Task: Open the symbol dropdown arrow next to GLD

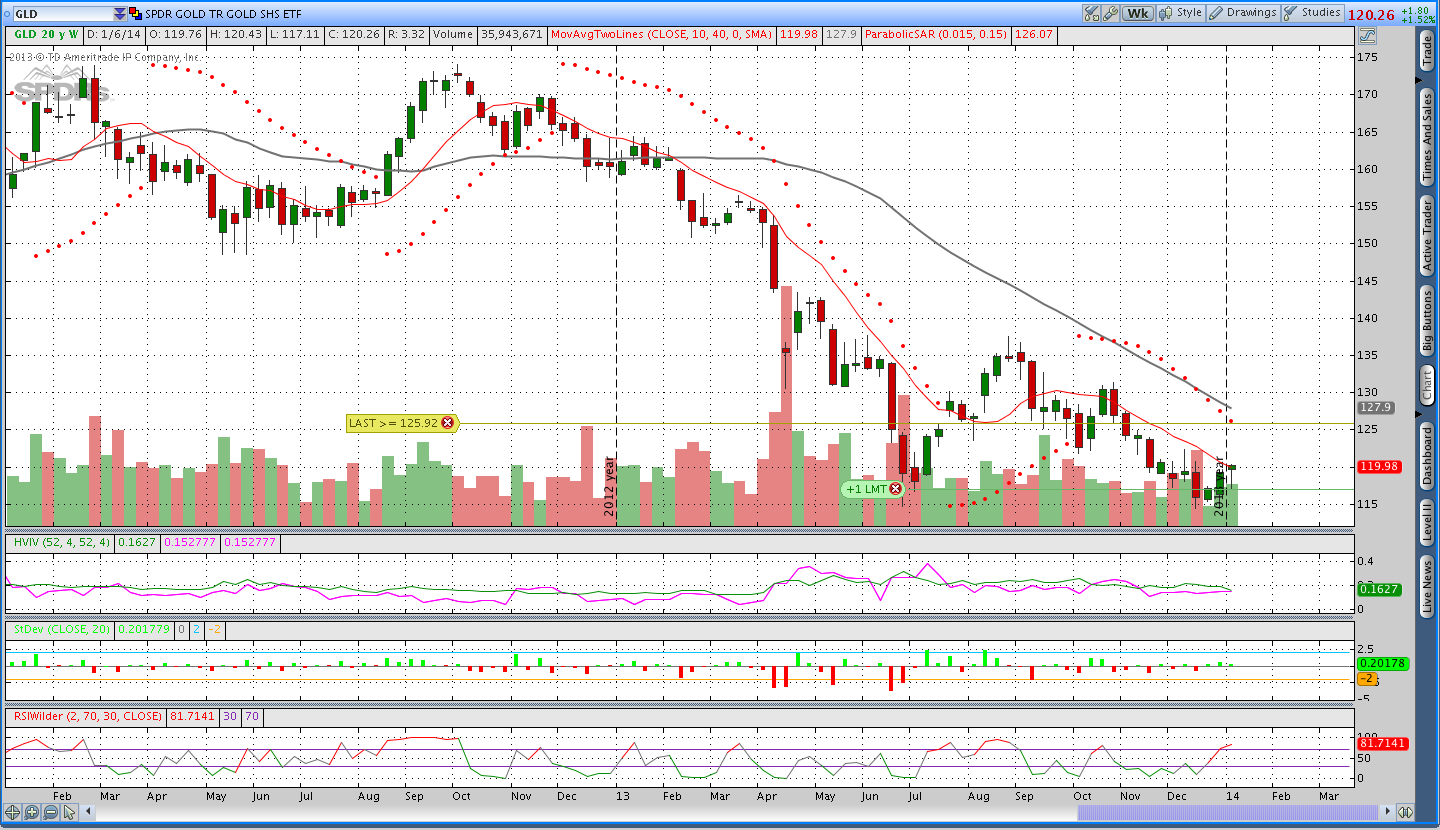Action: pyautogui.click(x=120, y=14)
